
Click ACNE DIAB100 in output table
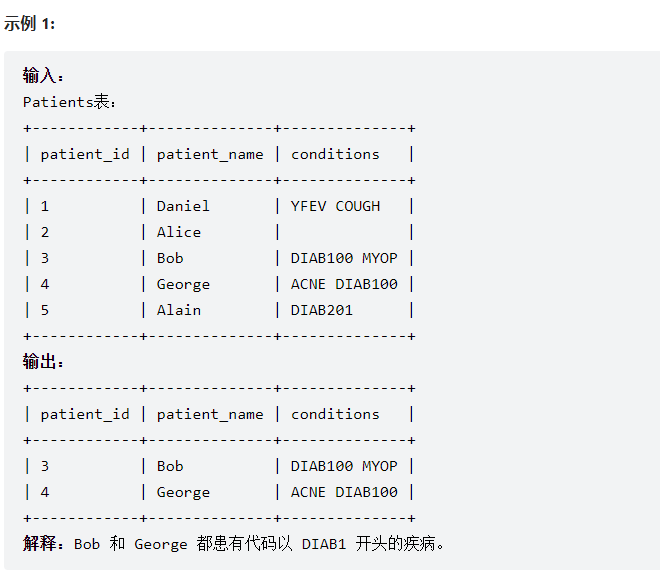[x=344, y=492]
